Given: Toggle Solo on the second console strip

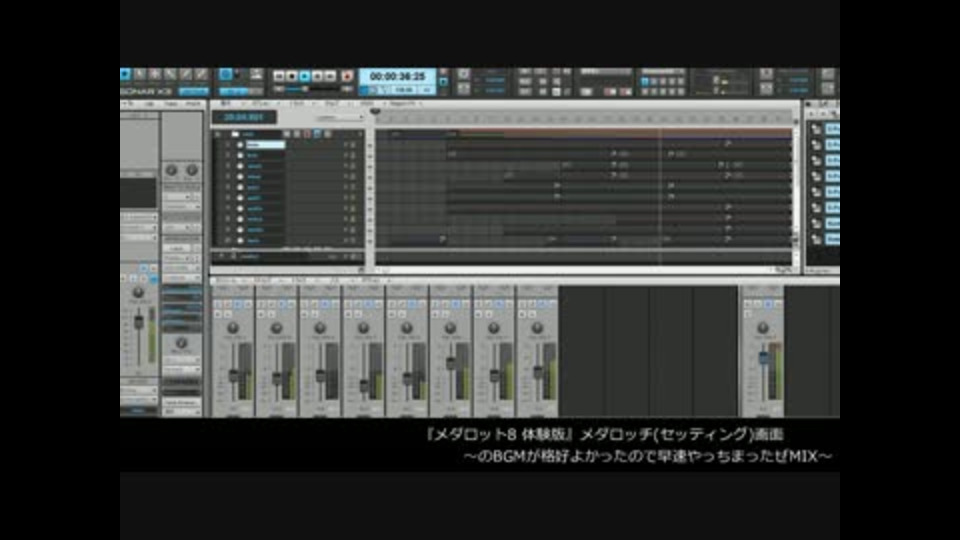Looking at the screenshot, I should (x=271, y=304).
